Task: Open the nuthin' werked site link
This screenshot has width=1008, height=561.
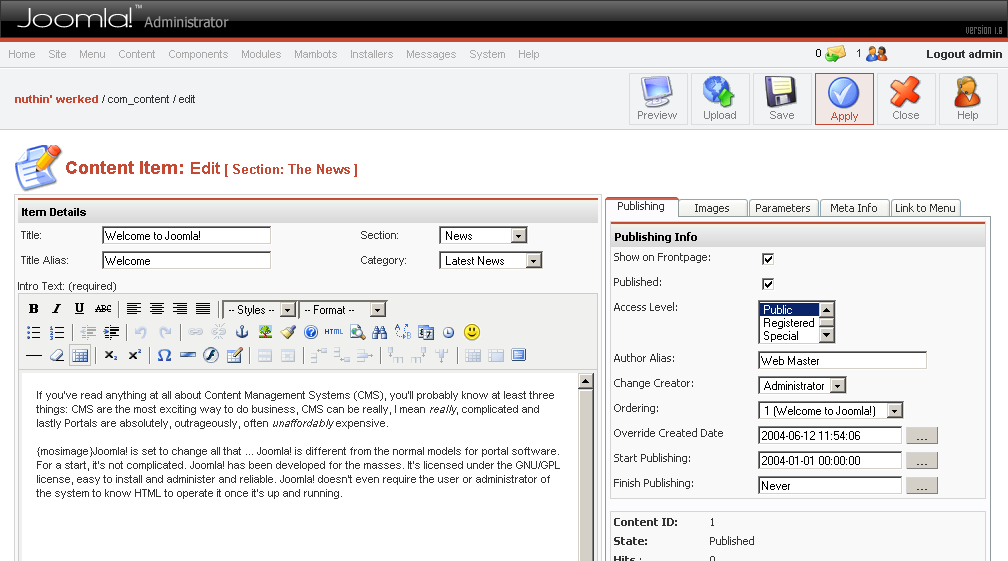Action: [x=57, y=99]
